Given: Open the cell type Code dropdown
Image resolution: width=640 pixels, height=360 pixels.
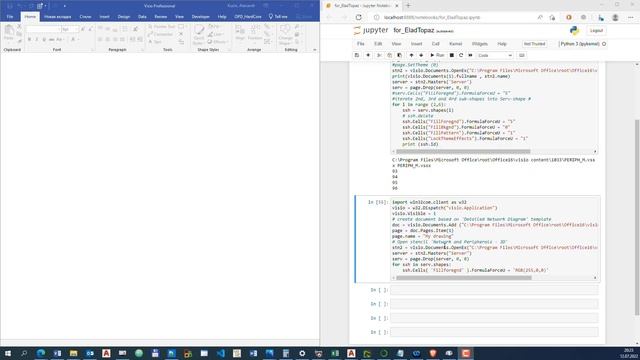Looking at the screenshot, I should pyautogui.click(x=495, y=55).
